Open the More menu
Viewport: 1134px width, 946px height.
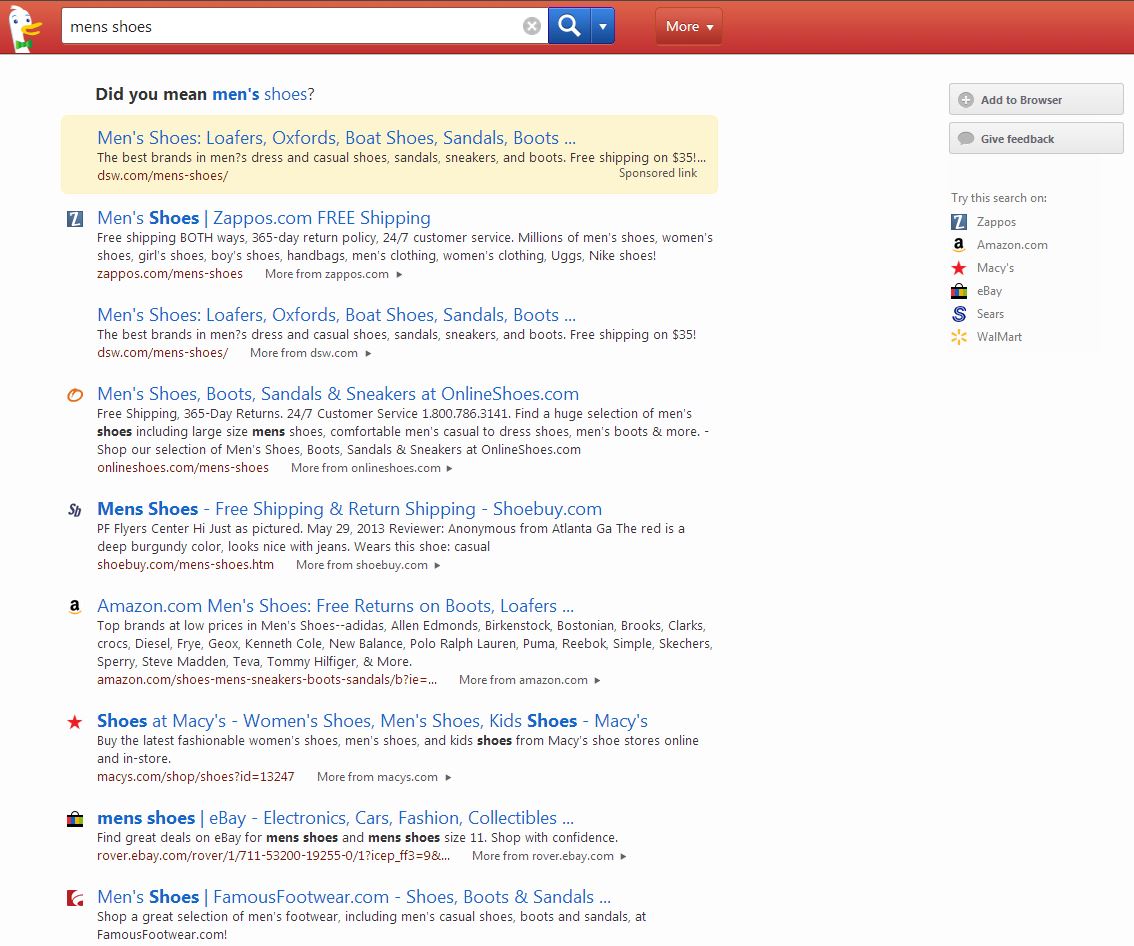click(688, 27)
